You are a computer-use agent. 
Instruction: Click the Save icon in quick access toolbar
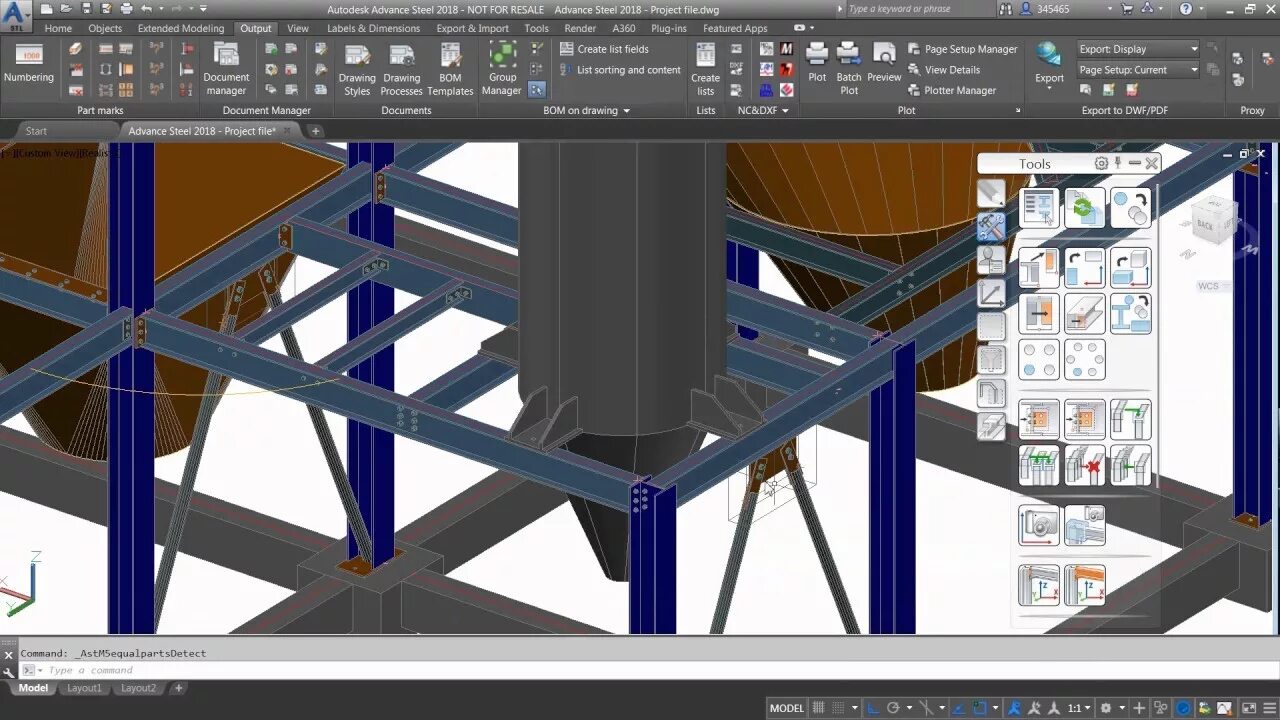pos(85,9)
